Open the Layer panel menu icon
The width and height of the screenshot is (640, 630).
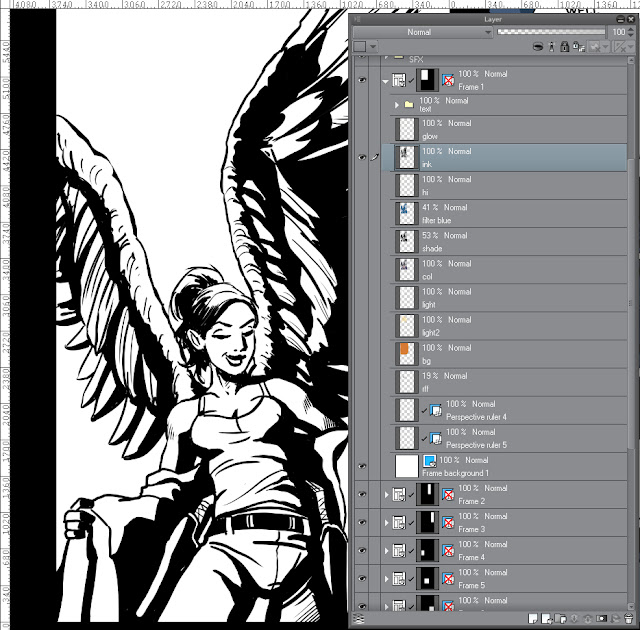[x=357, y=19]
